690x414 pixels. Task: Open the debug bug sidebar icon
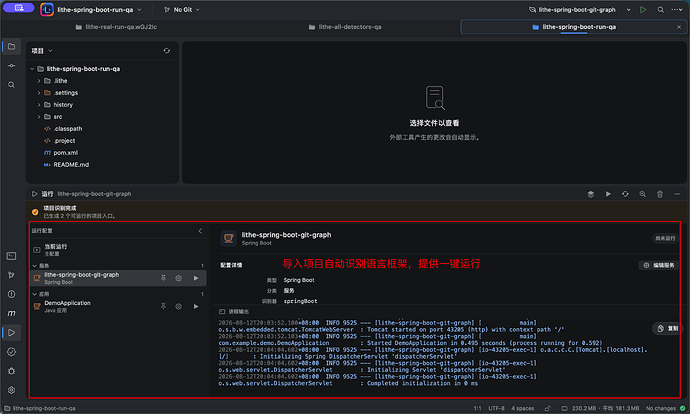pos(11,371)
